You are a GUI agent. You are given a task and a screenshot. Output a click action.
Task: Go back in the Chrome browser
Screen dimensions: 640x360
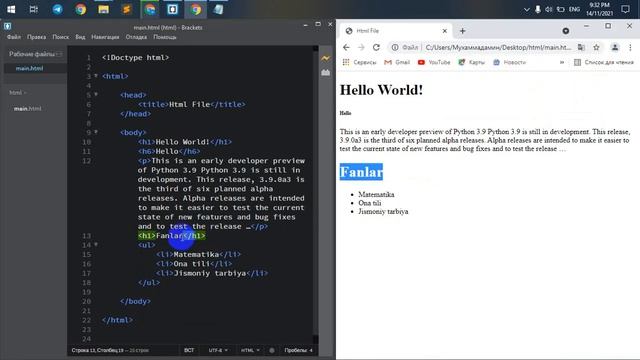click(346, 47)
